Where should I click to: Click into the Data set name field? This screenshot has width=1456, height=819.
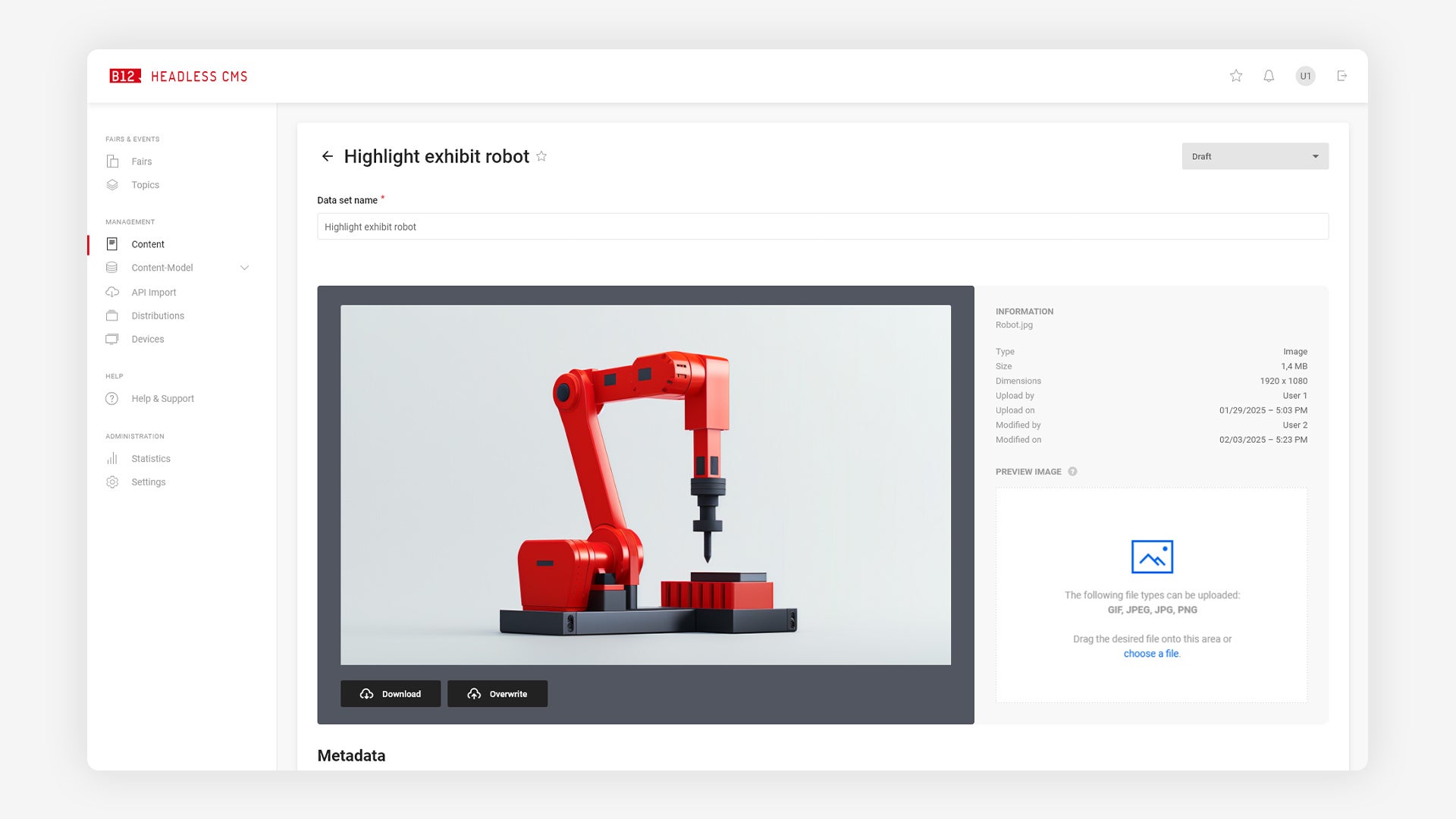(x=822, y=227)
